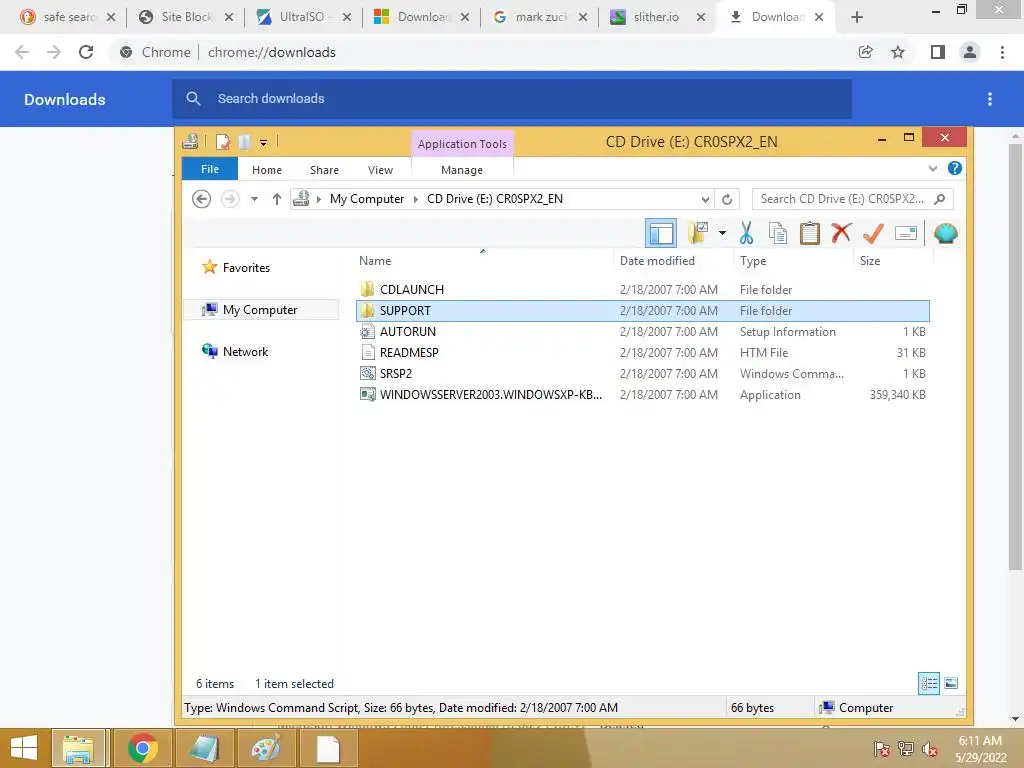Select the AUTORUN setup information file

pos(643,332)
